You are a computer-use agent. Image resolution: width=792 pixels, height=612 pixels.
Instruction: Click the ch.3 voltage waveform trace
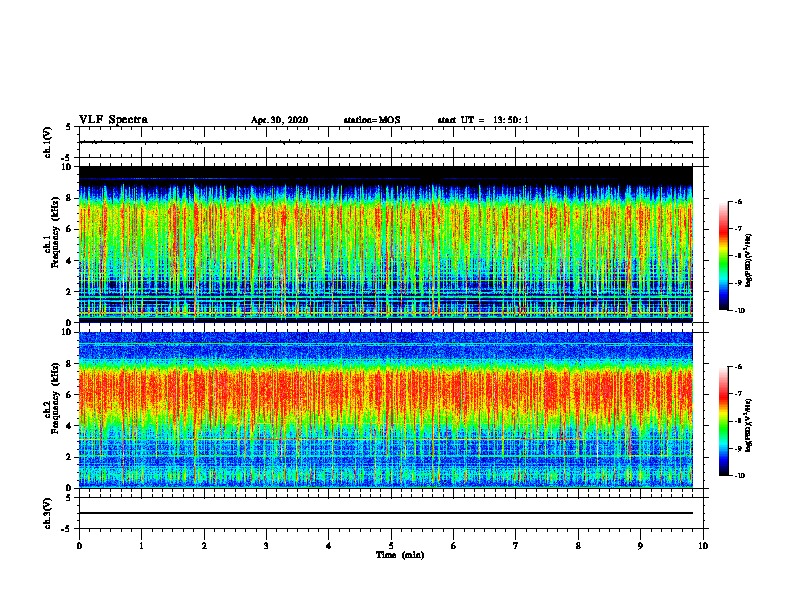(386, 513)
